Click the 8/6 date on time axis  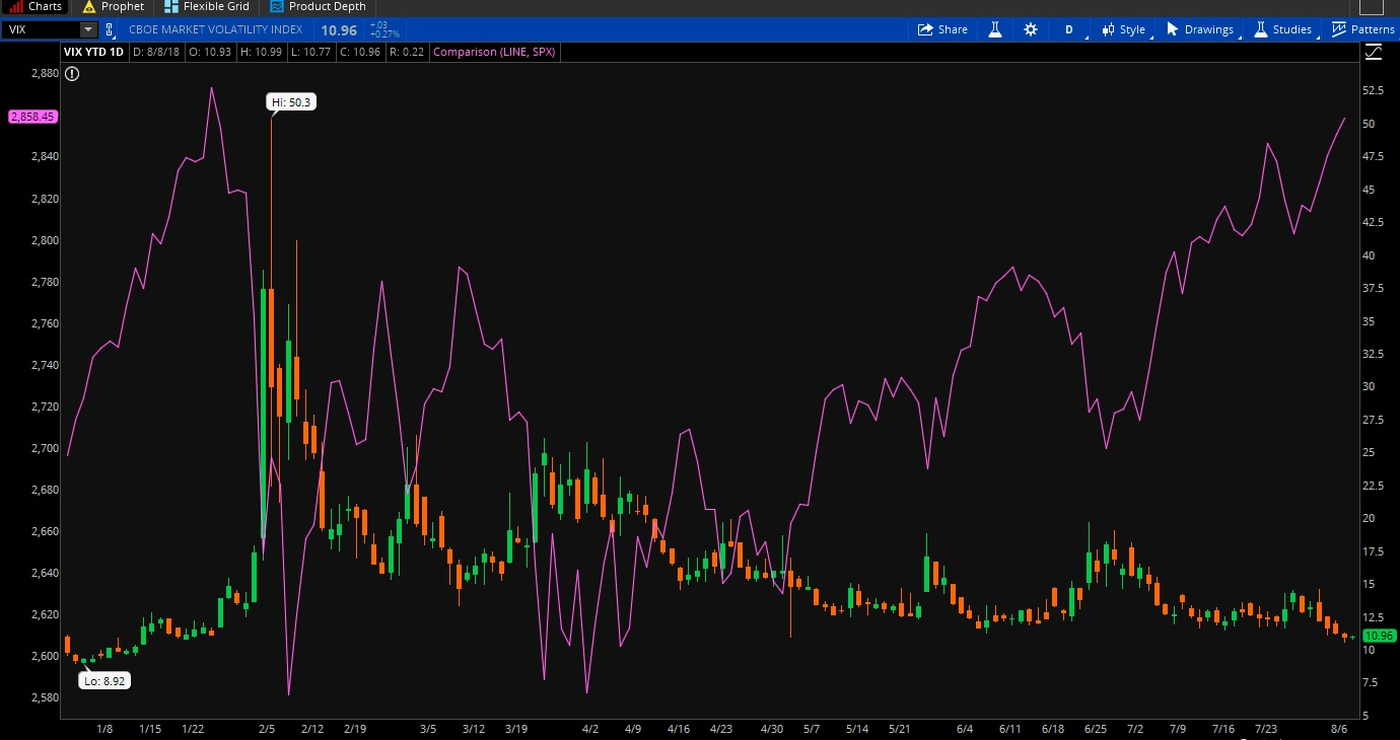tap(1339, 729)
